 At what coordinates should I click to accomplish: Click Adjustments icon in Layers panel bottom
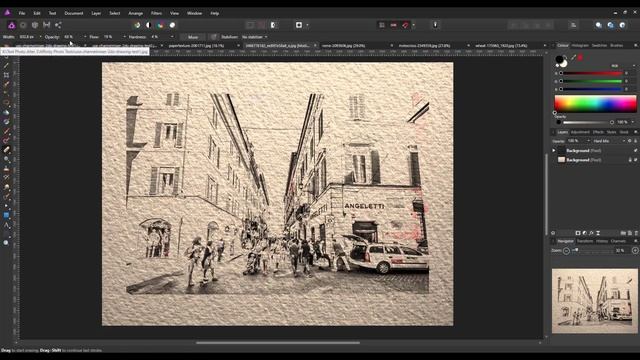click(x=584, y=233)
